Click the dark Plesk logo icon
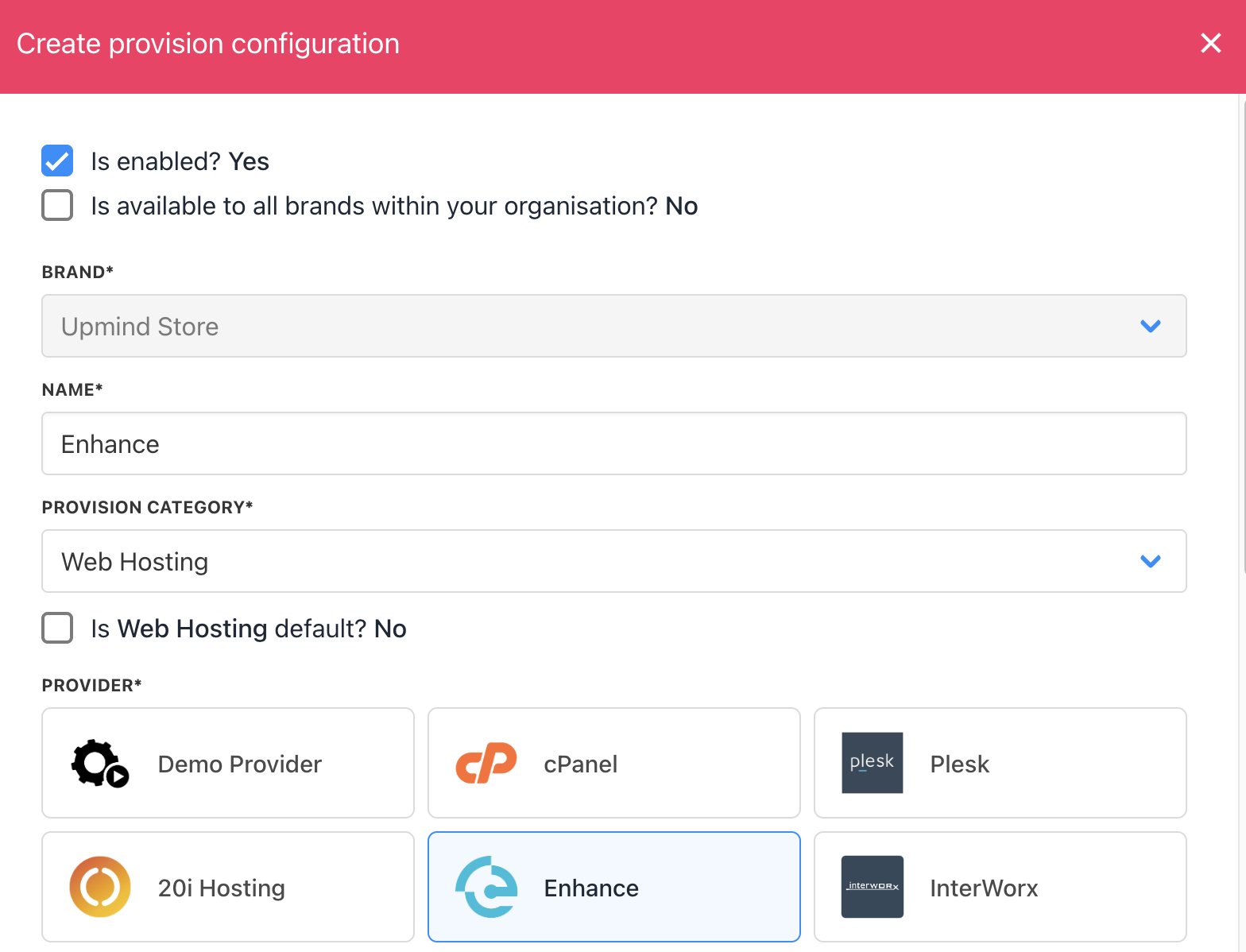The height and width of the screenshot is (952, 1246). coord(872,763)
